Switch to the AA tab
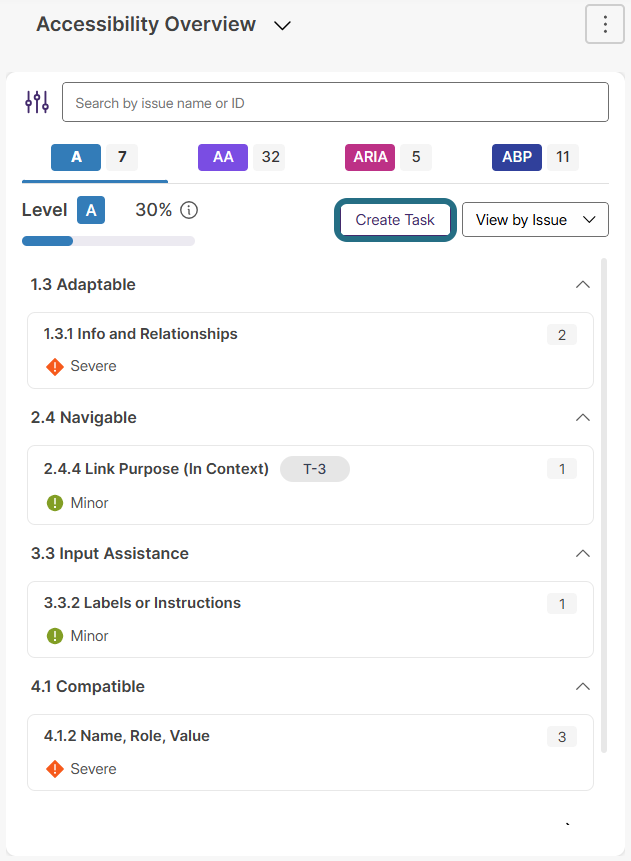Image resolution: width=631 pixels, height=861 pixels. [223, 157]
